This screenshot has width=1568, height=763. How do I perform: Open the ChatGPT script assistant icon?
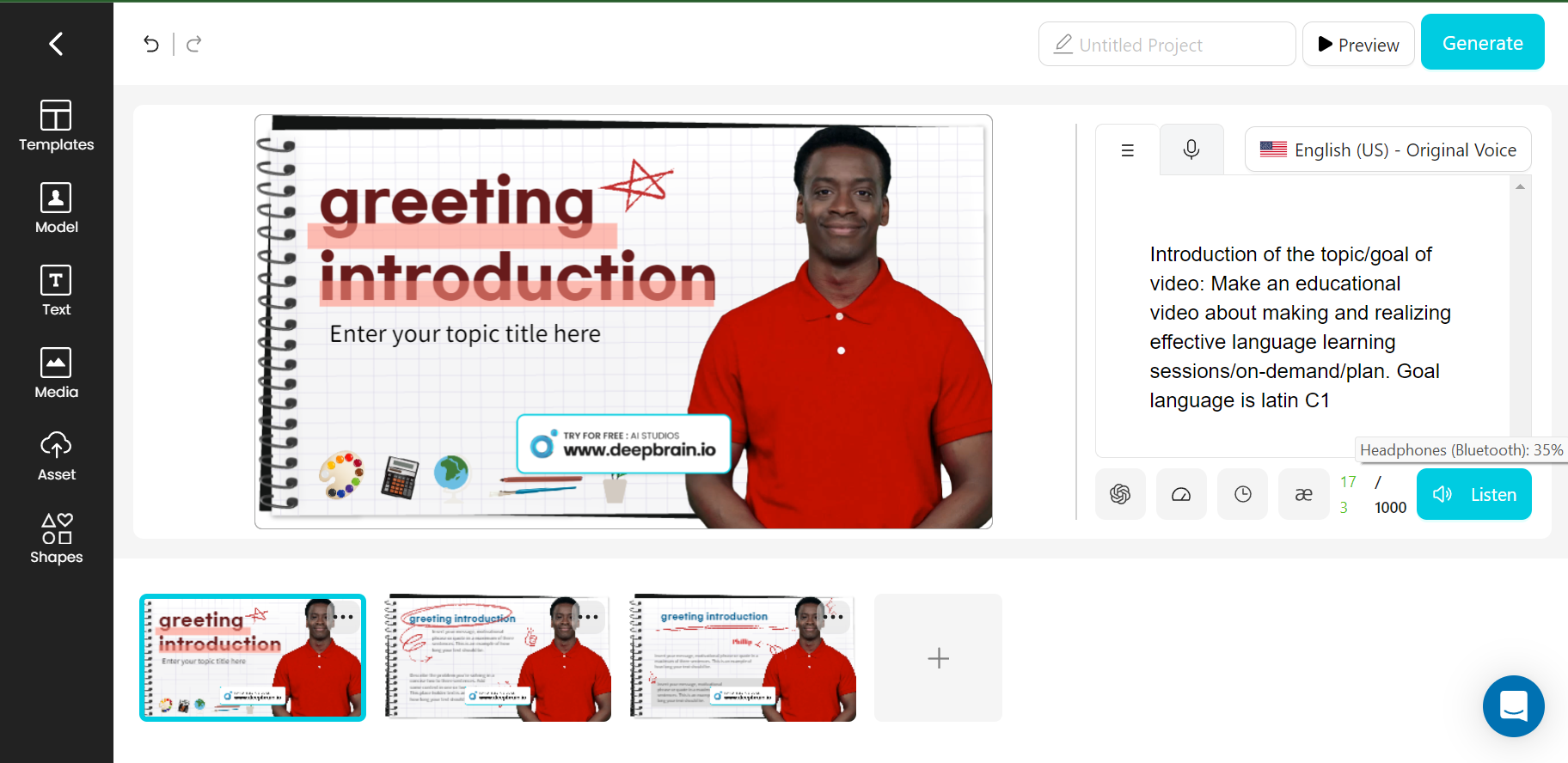pos(1120,494)
